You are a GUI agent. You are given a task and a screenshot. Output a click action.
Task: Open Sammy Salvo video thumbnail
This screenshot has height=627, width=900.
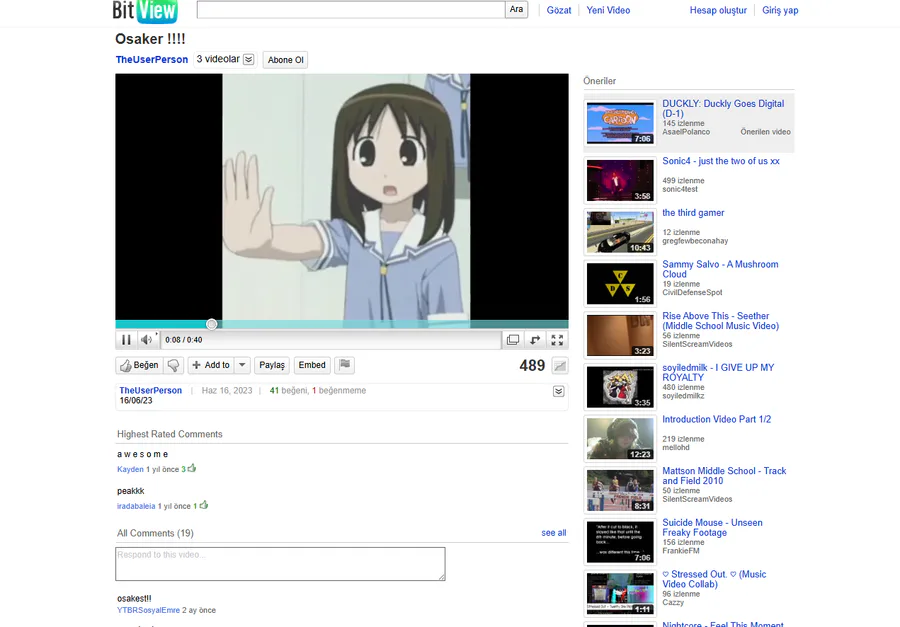pos(620,284)
